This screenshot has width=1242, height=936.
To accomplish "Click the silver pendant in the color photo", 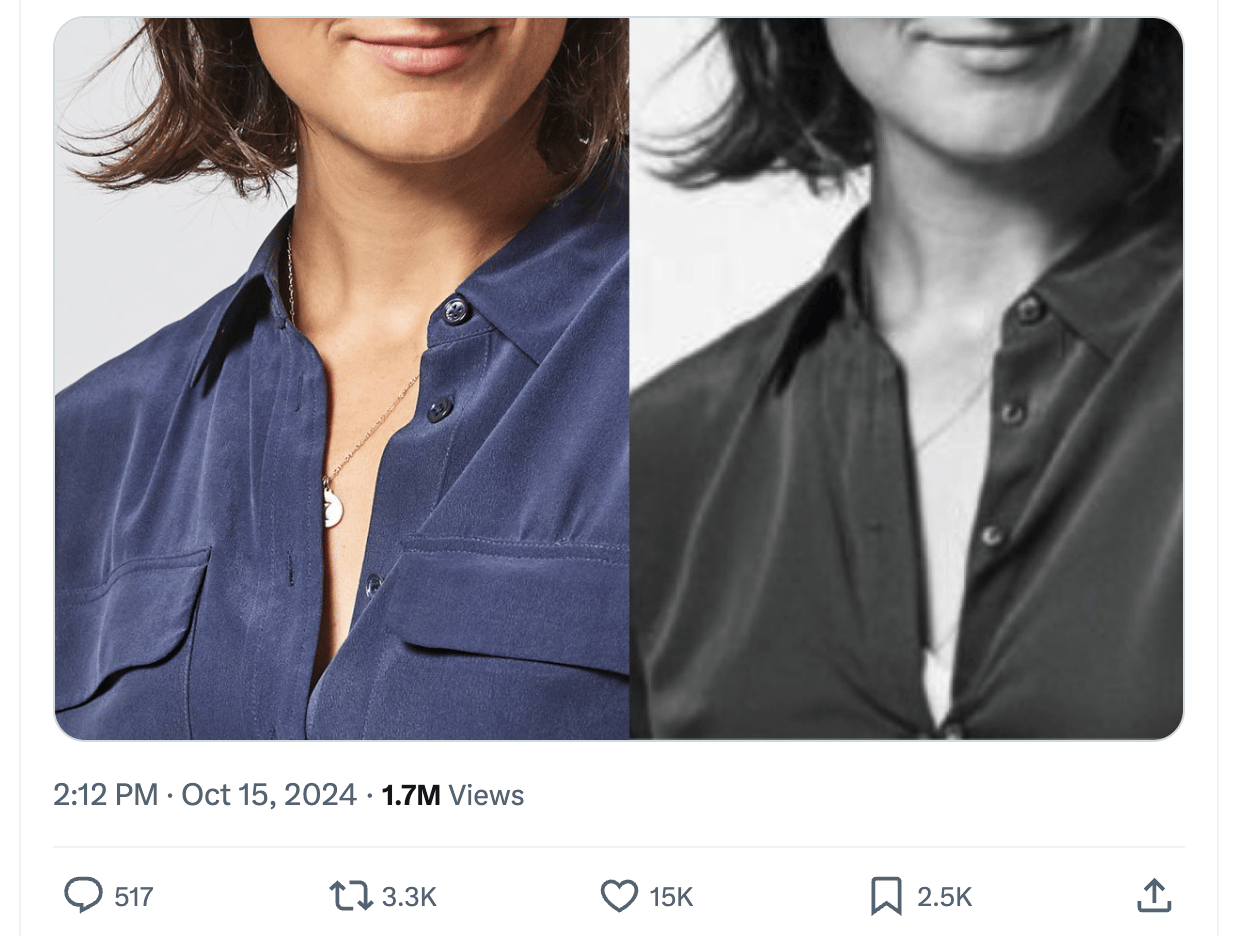I will click(333, 504).
